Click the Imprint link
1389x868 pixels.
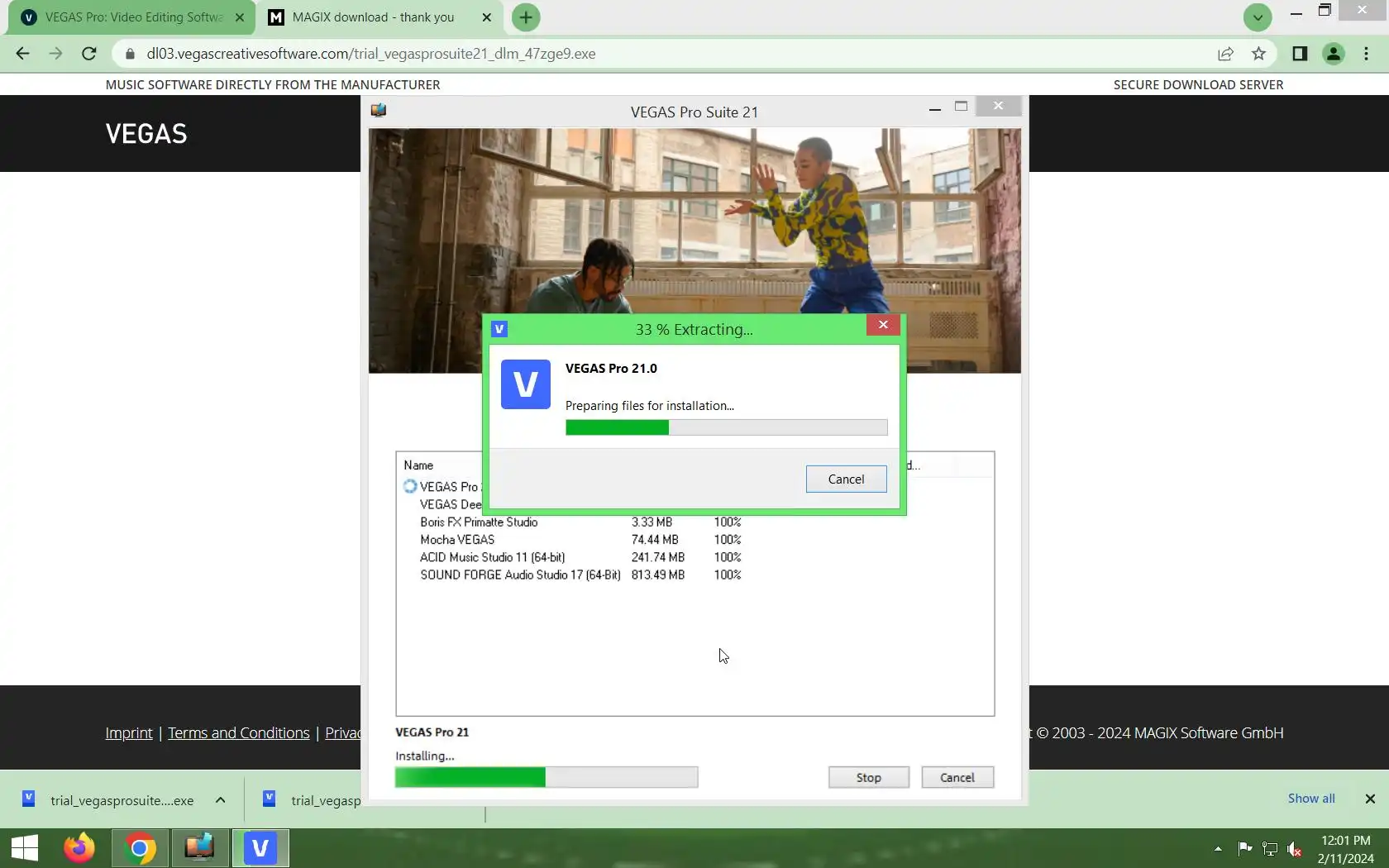point(129,733)
